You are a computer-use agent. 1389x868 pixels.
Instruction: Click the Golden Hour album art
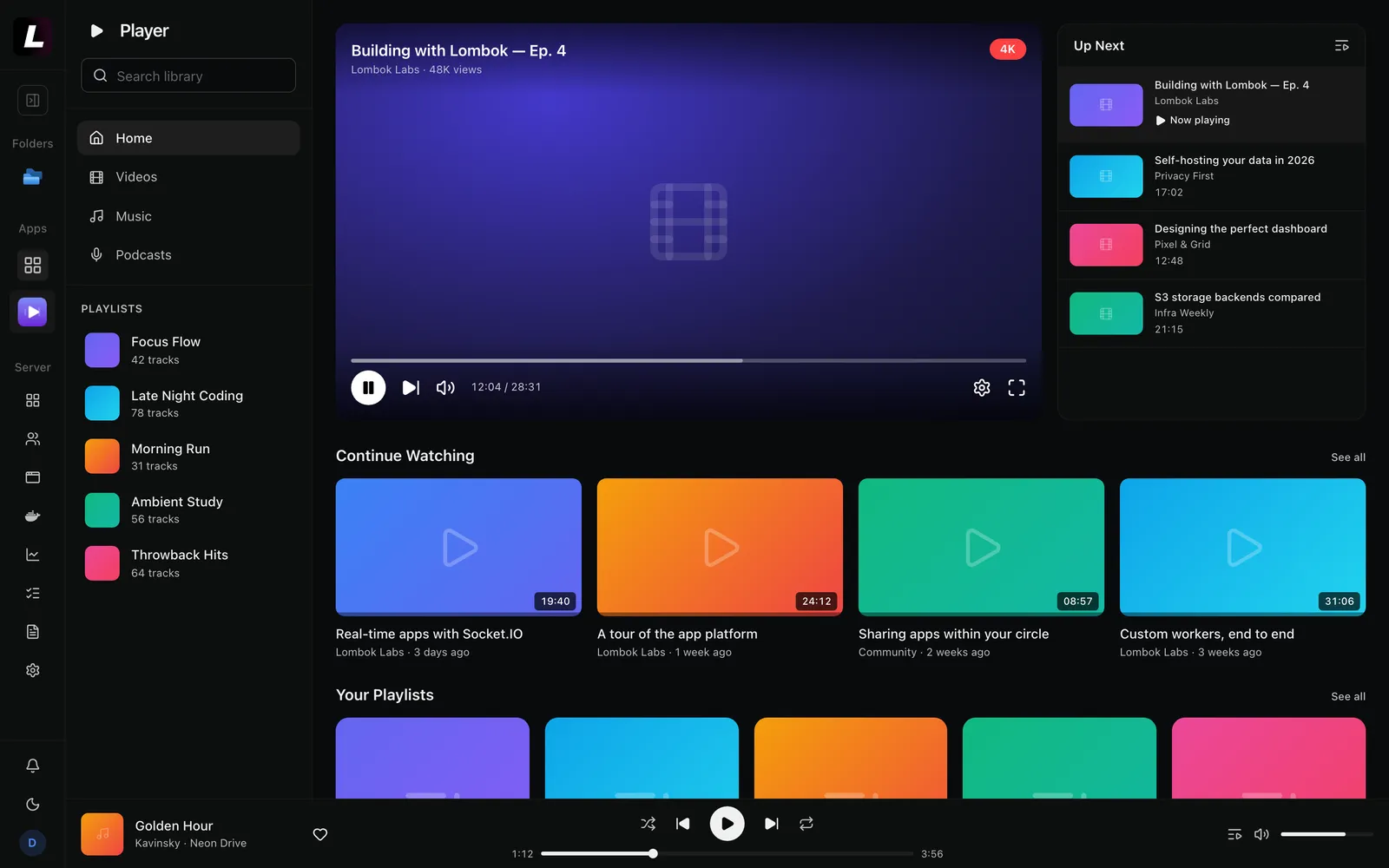tap(102, 834)
